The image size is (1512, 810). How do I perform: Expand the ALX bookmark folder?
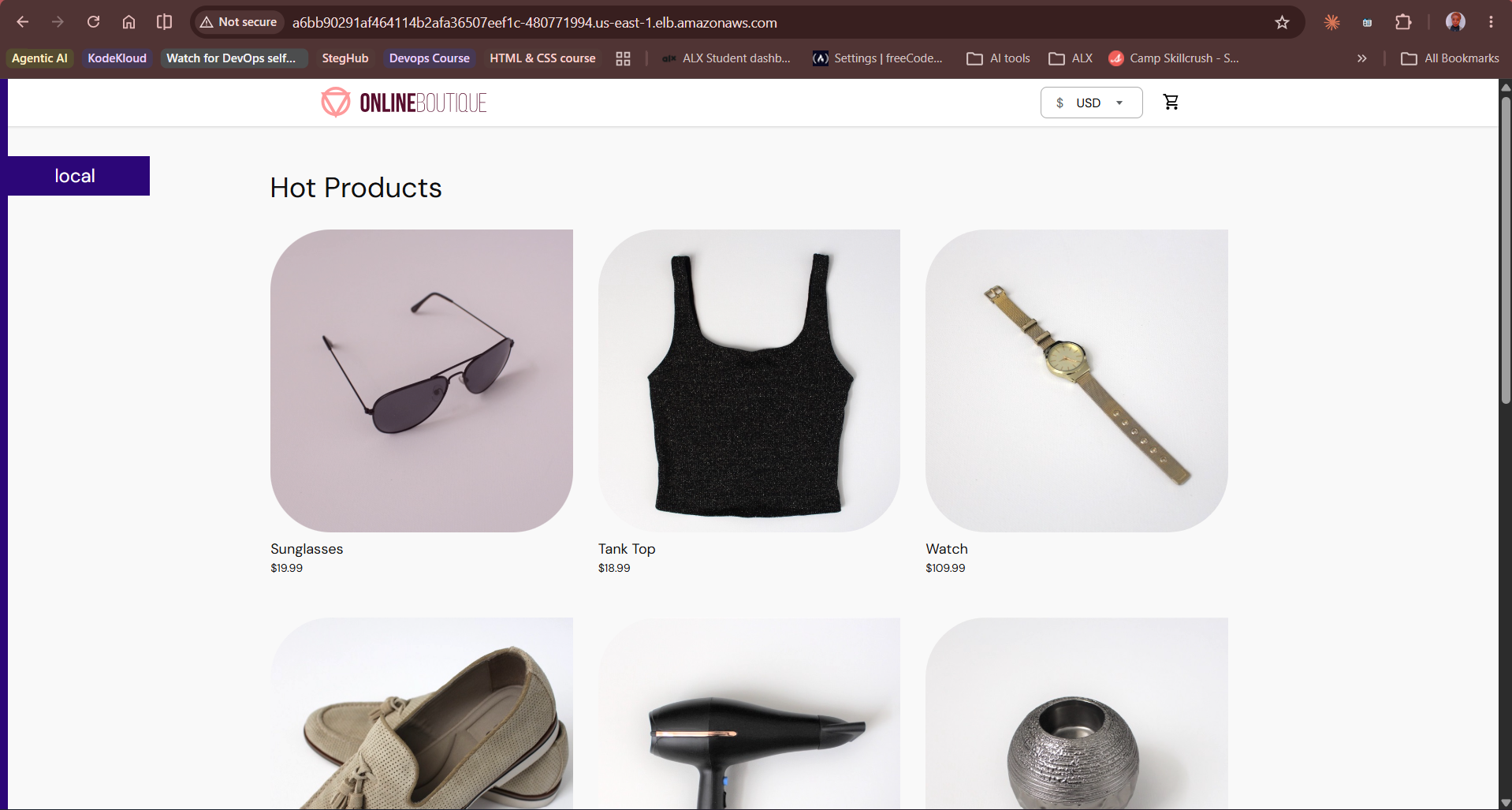tap(1071, 58)
